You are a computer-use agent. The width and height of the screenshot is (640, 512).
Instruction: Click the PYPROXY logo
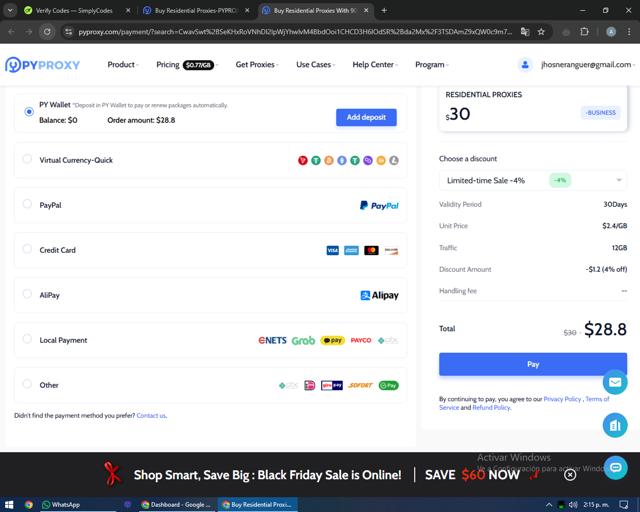(42, 65)
